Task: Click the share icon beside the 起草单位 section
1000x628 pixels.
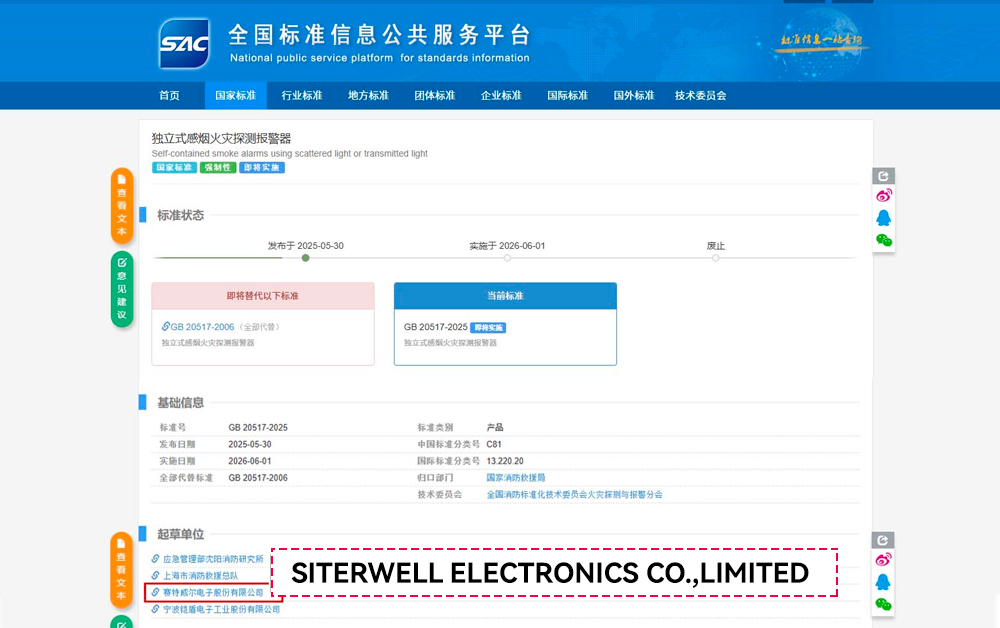Action: (x=883, y=540)
